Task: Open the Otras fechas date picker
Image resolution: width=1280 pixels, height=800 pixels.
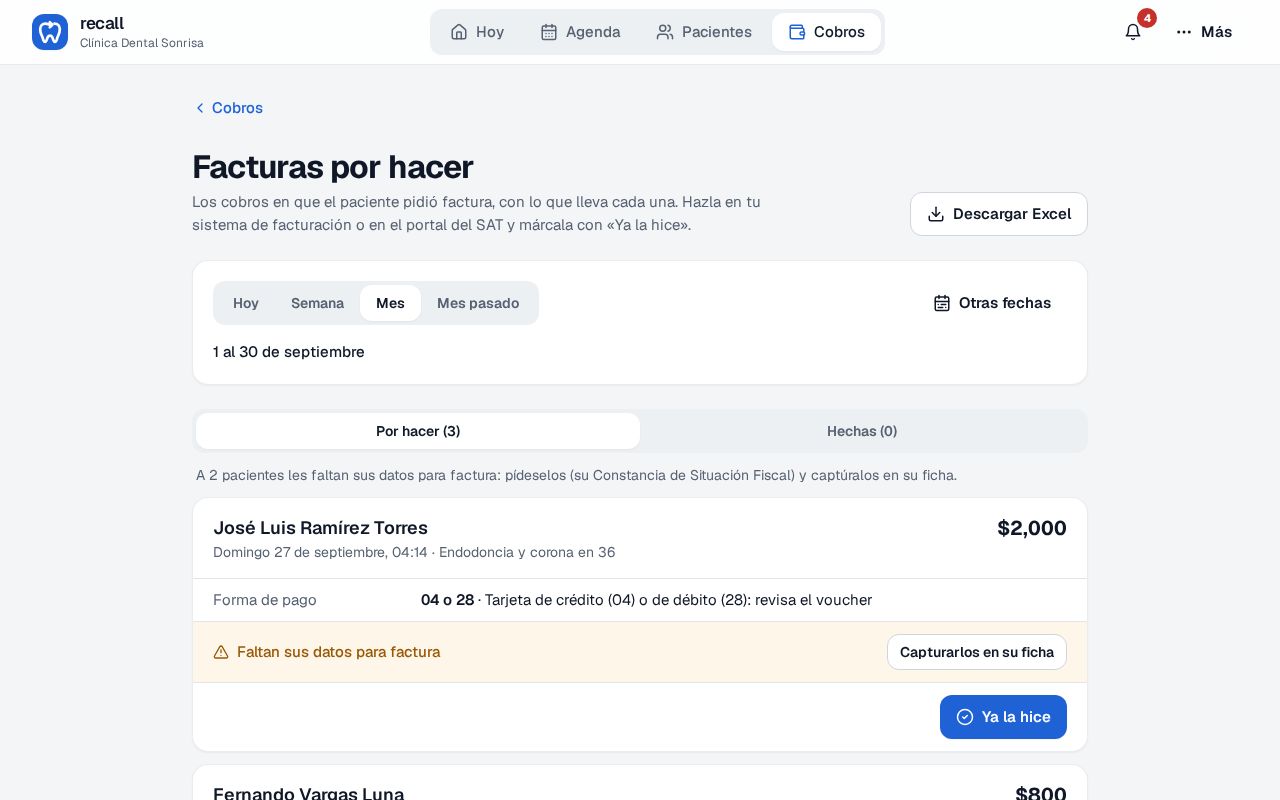Action: click(x=992, y=303)
